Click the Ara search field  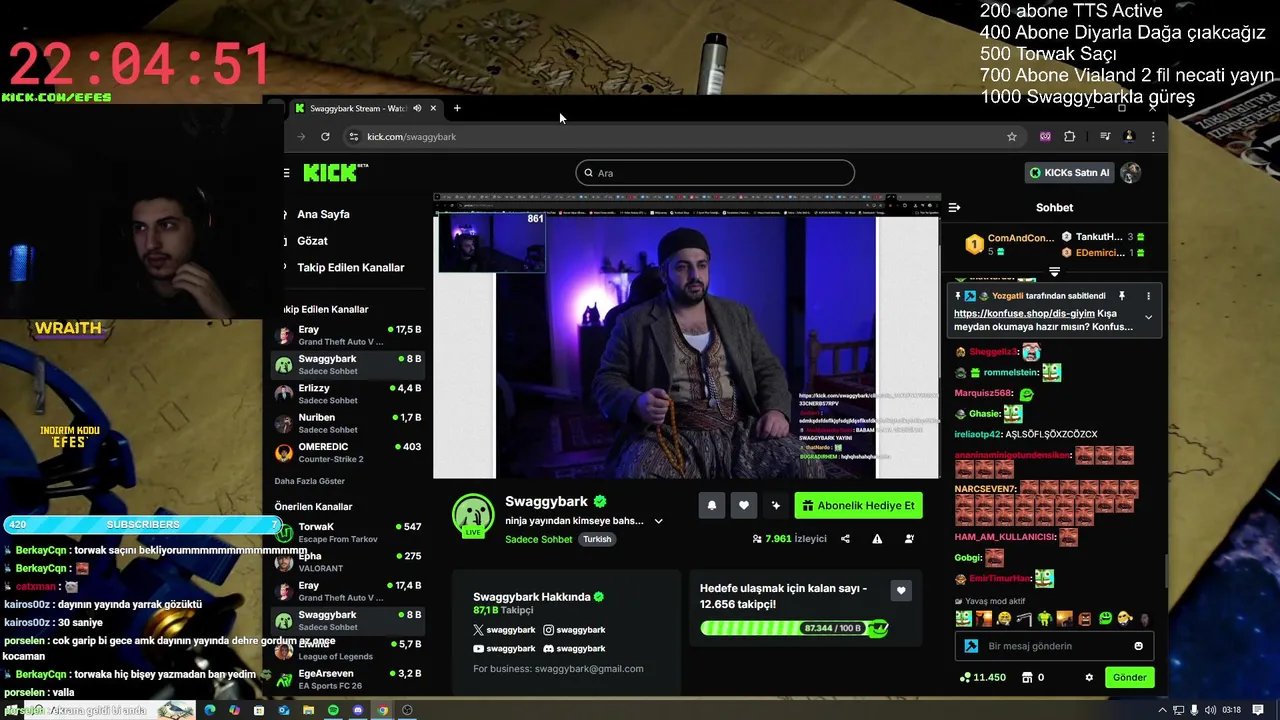715,172
